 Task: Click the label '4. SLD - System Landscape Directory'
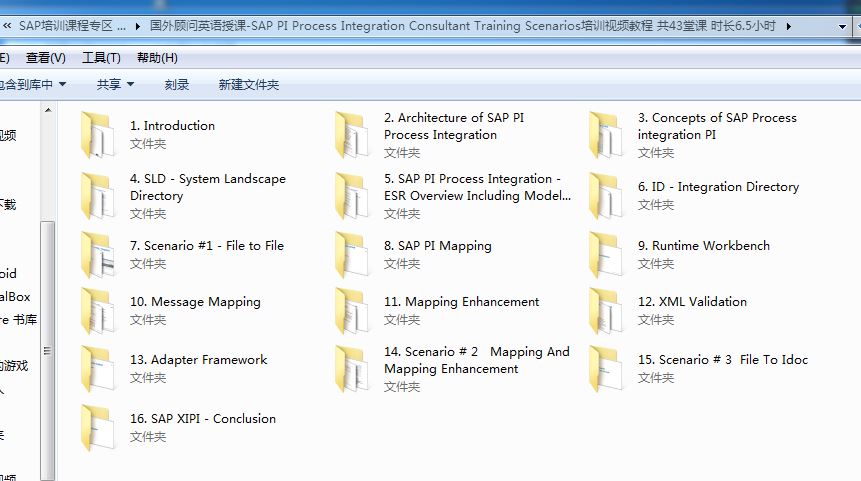(x=208, y=187)
